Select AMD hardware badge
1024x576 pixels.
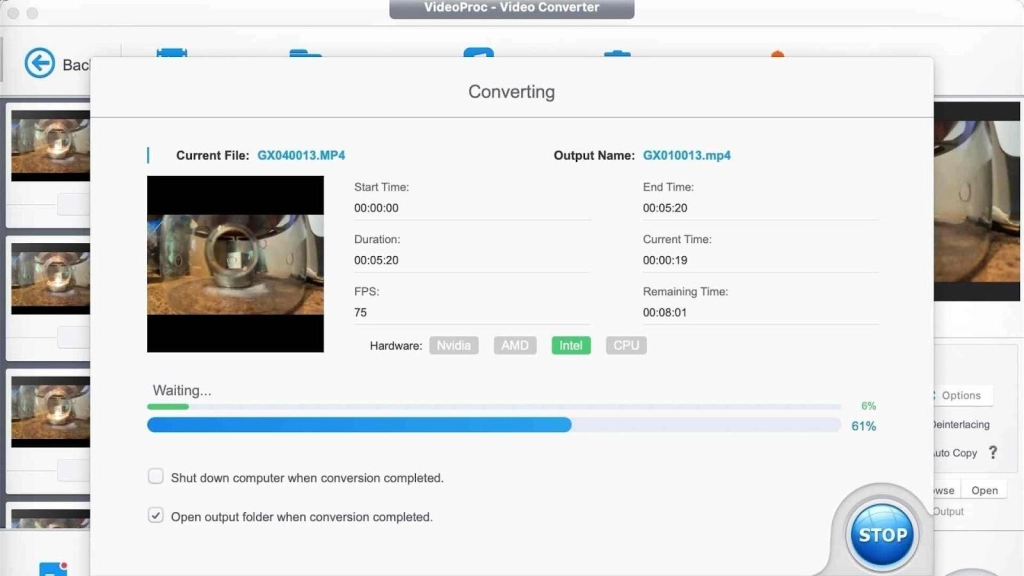click(x=515, y=345)
